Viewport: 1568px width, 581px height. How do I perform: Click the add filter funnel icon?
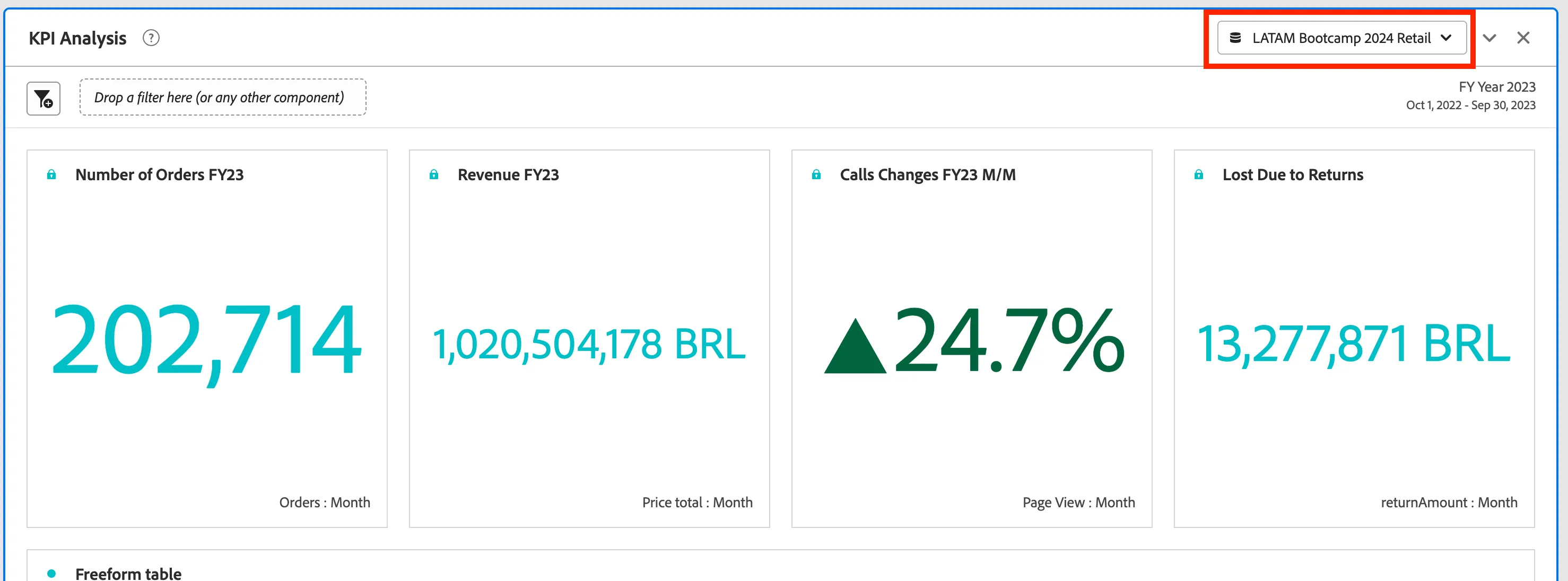(43, 99)
